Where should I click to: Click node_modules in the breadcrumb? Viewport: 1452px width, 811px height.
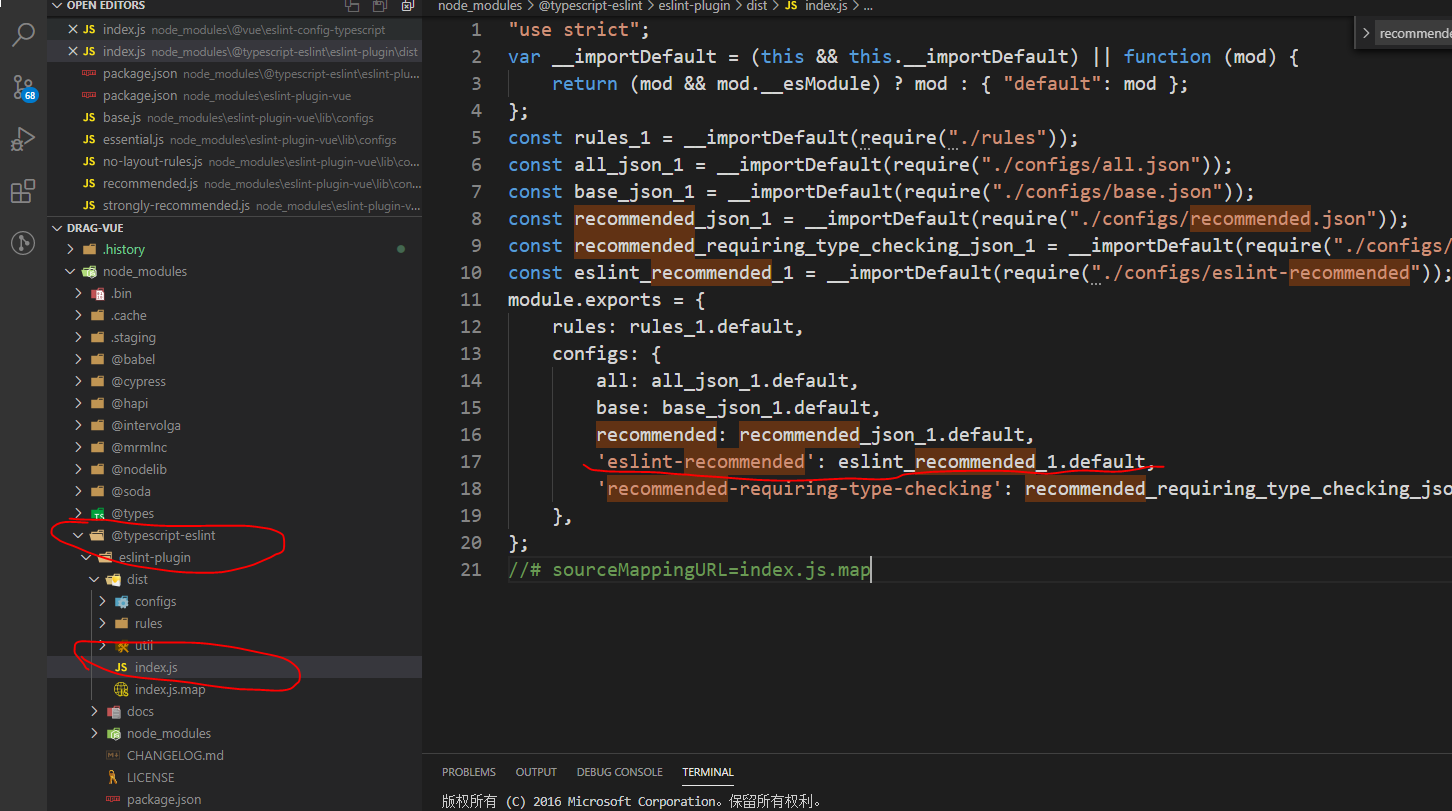coord(480,6)
